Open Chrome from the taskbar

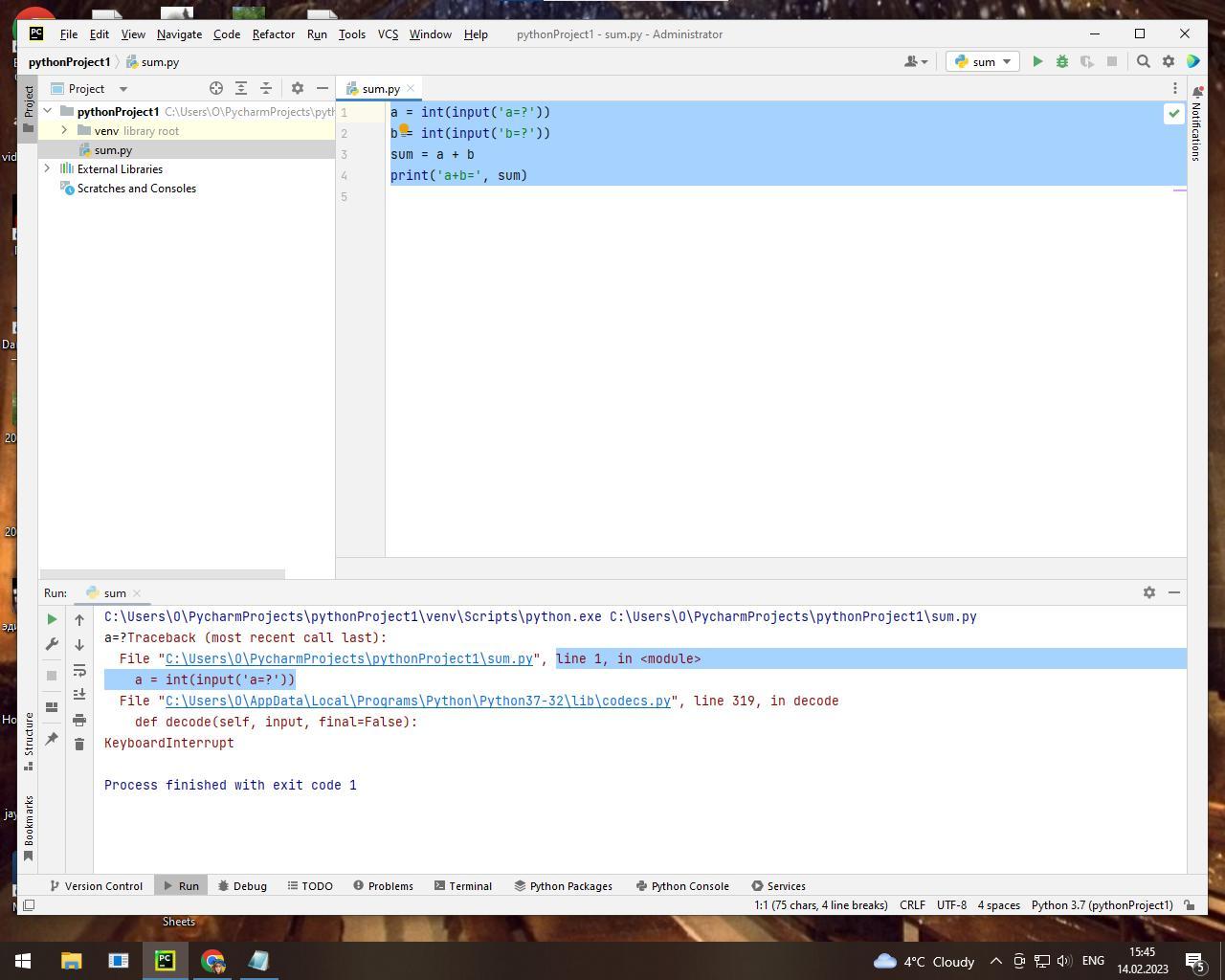click(x=212, y=961)
